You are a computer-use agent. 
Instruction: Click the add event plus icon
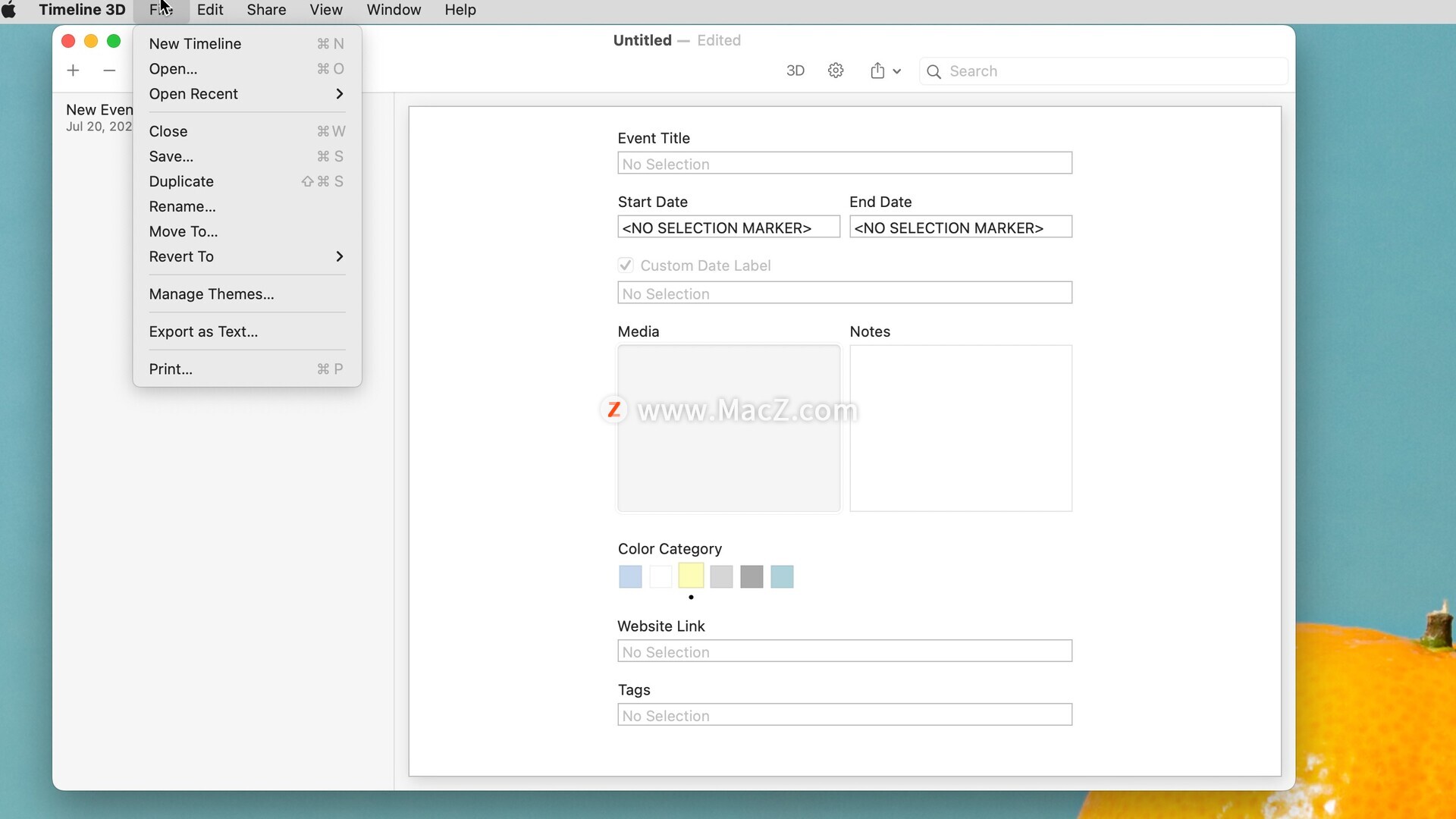coord(73,71)
